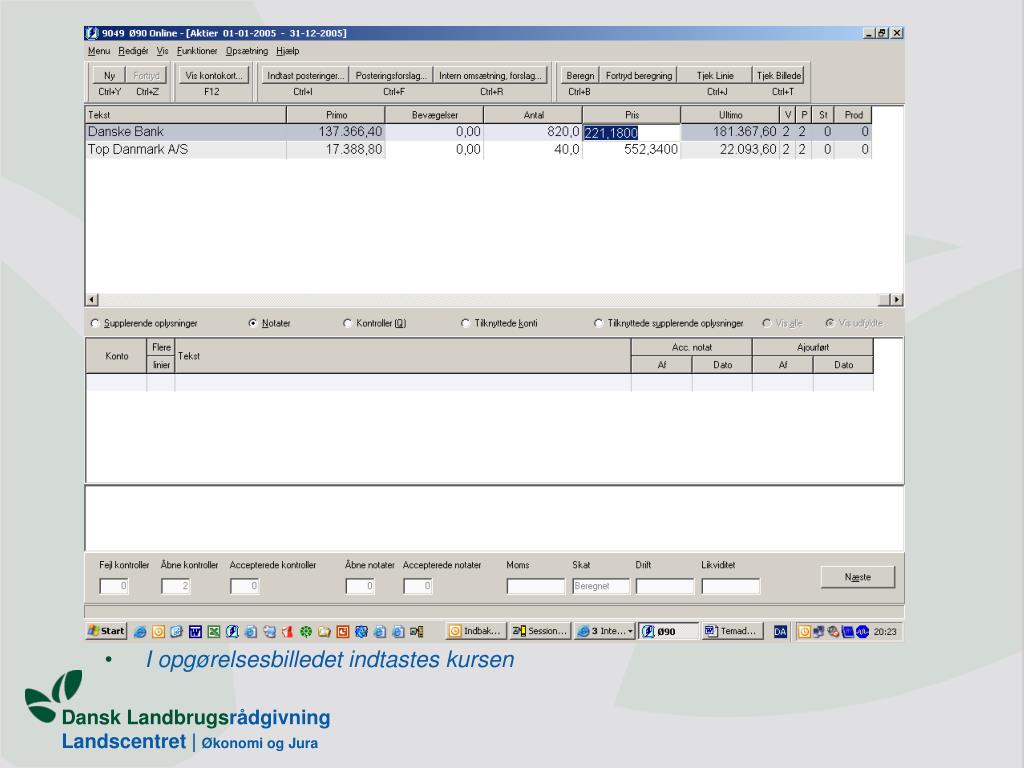
Task: Click the Bevægelser column header
Action: (434, 115)
